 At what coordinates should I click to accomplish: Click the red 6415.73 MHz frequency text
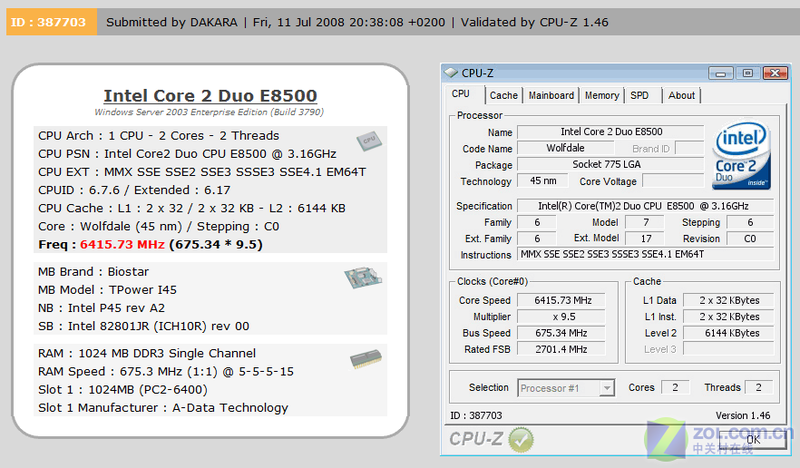point(122,244)
